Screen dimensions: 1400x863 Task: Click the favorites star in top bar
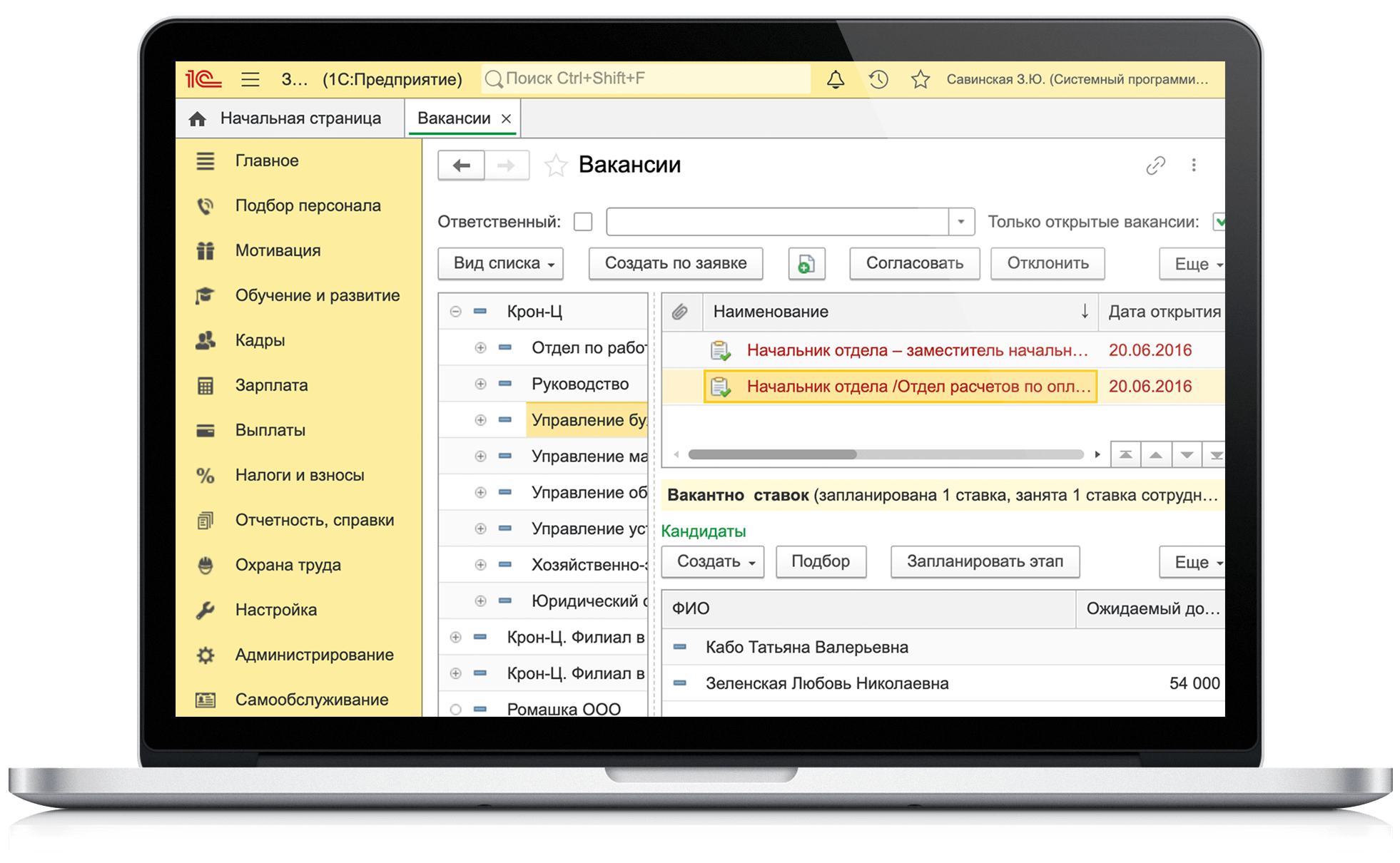coord(920,79)
